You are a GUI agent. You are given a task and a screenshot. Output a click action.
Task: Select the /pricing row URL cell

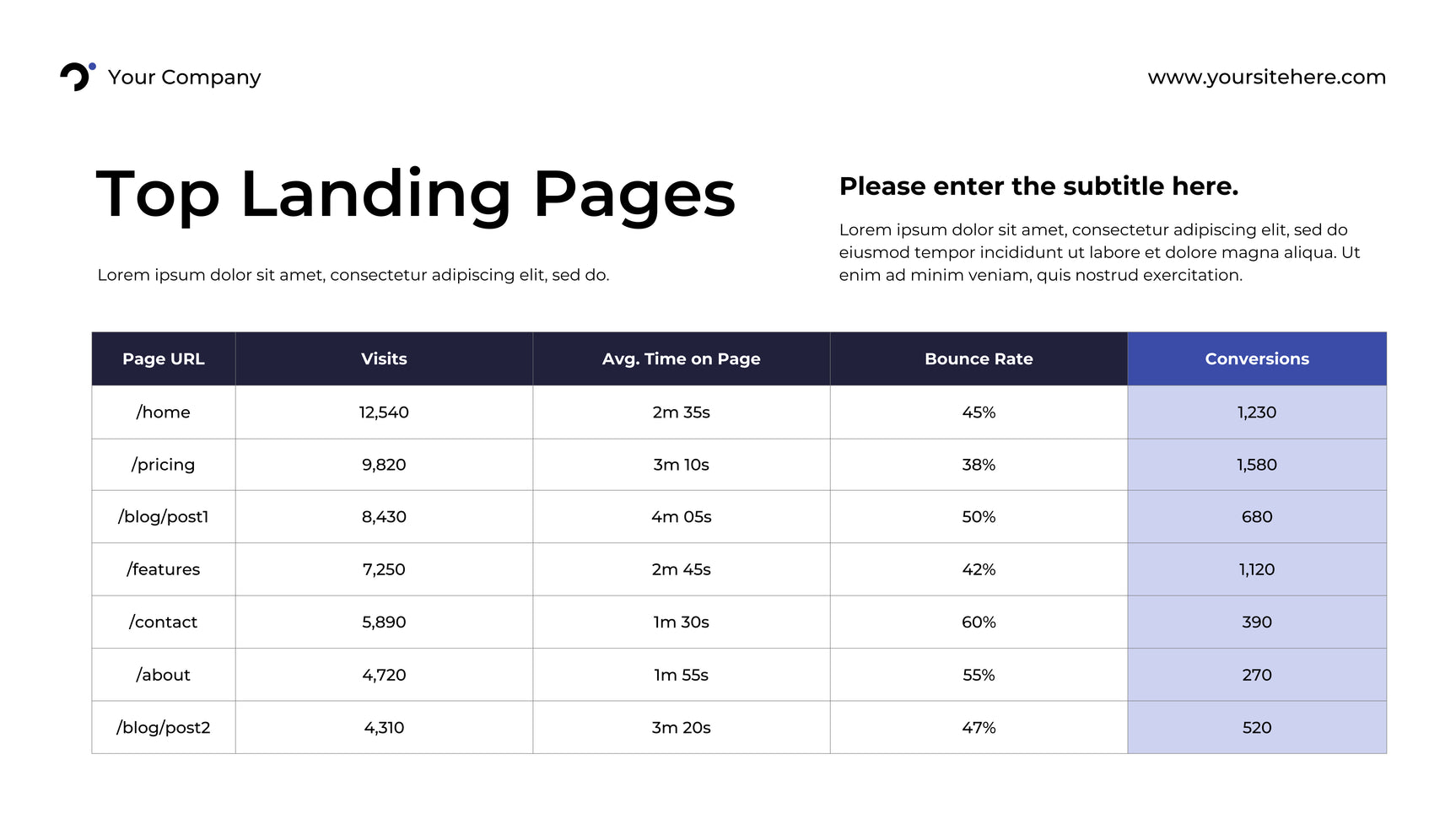tap(163, 465)
